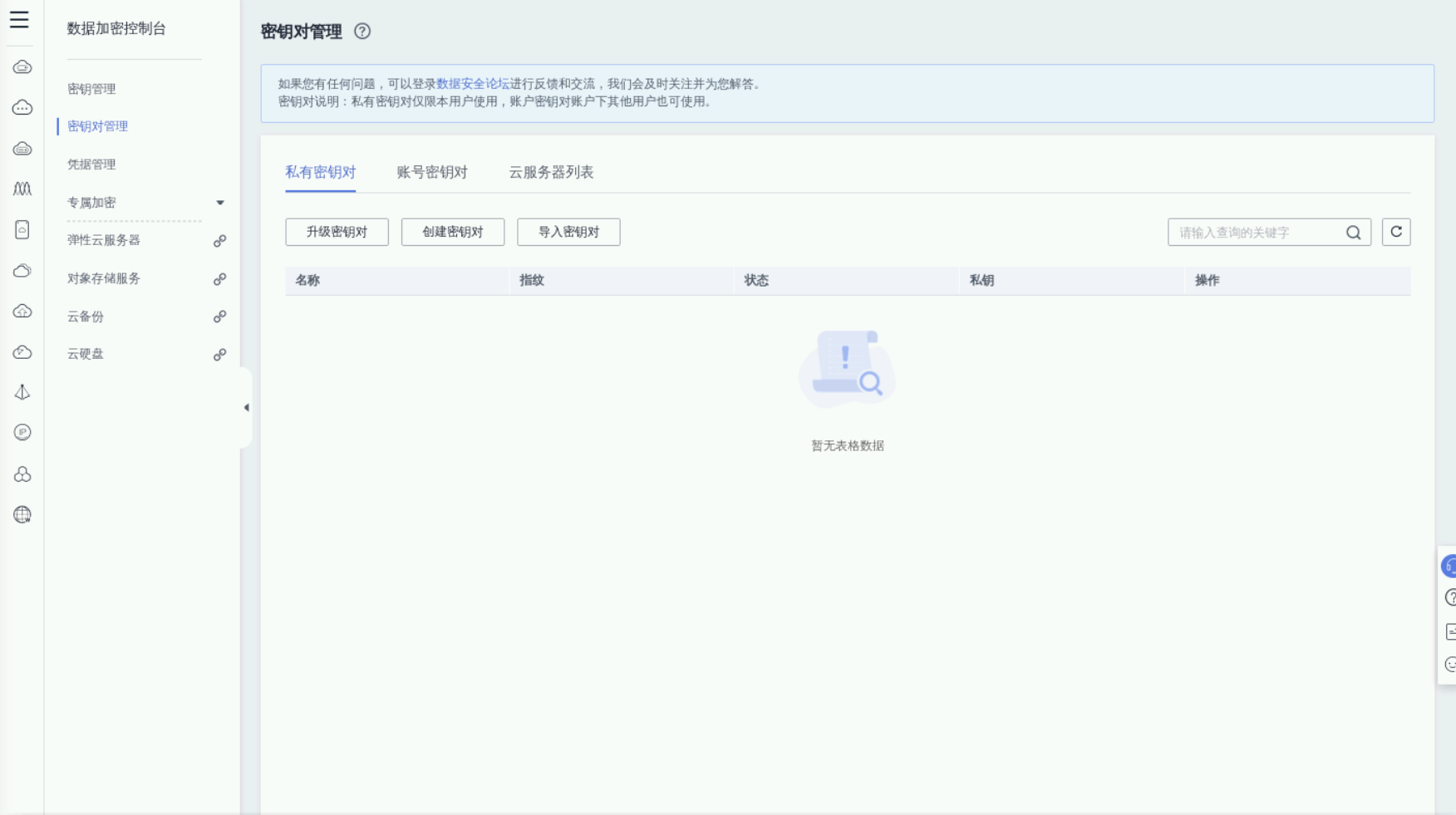Image resolution: width=1456 pixels, height=815 pixels.
Task: Click the 状态 column header
Action: [756, 281]
